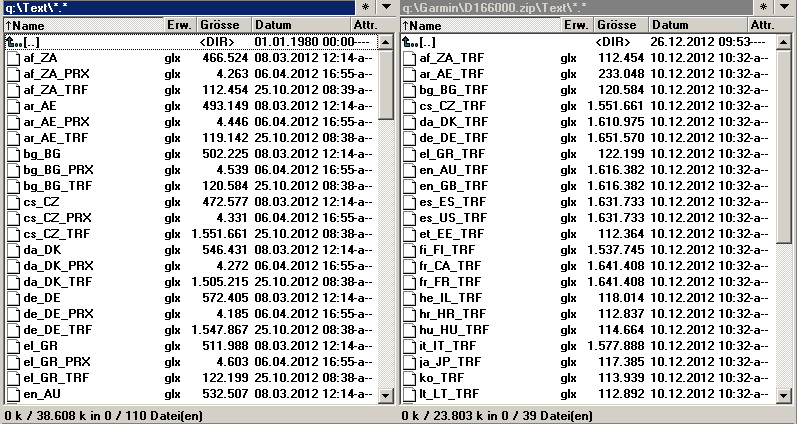Sort left panel by Erw. column header

coord(181,25)
